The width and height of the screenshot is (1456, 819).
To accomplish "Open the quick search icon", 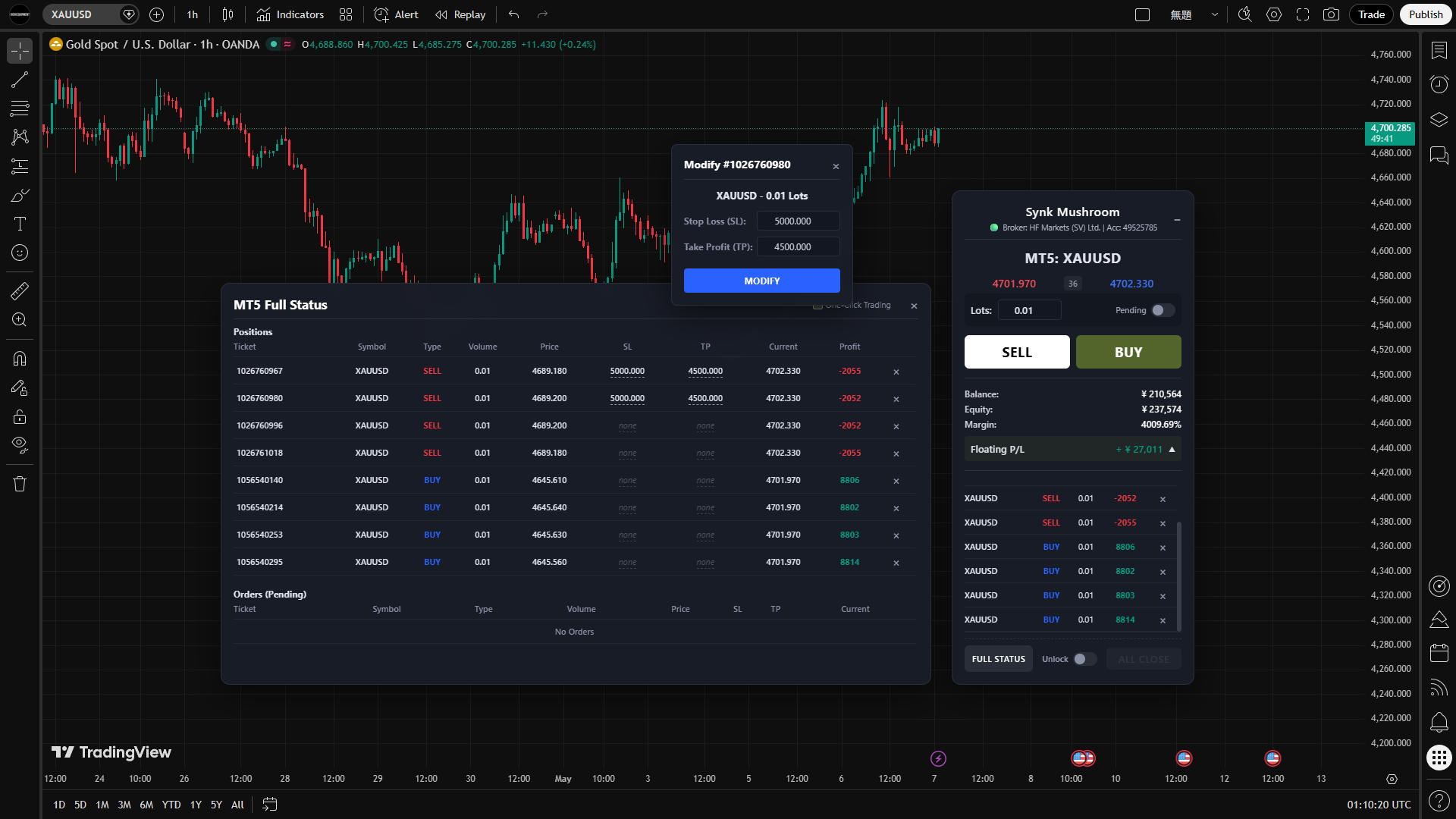I will [1244, 14].
